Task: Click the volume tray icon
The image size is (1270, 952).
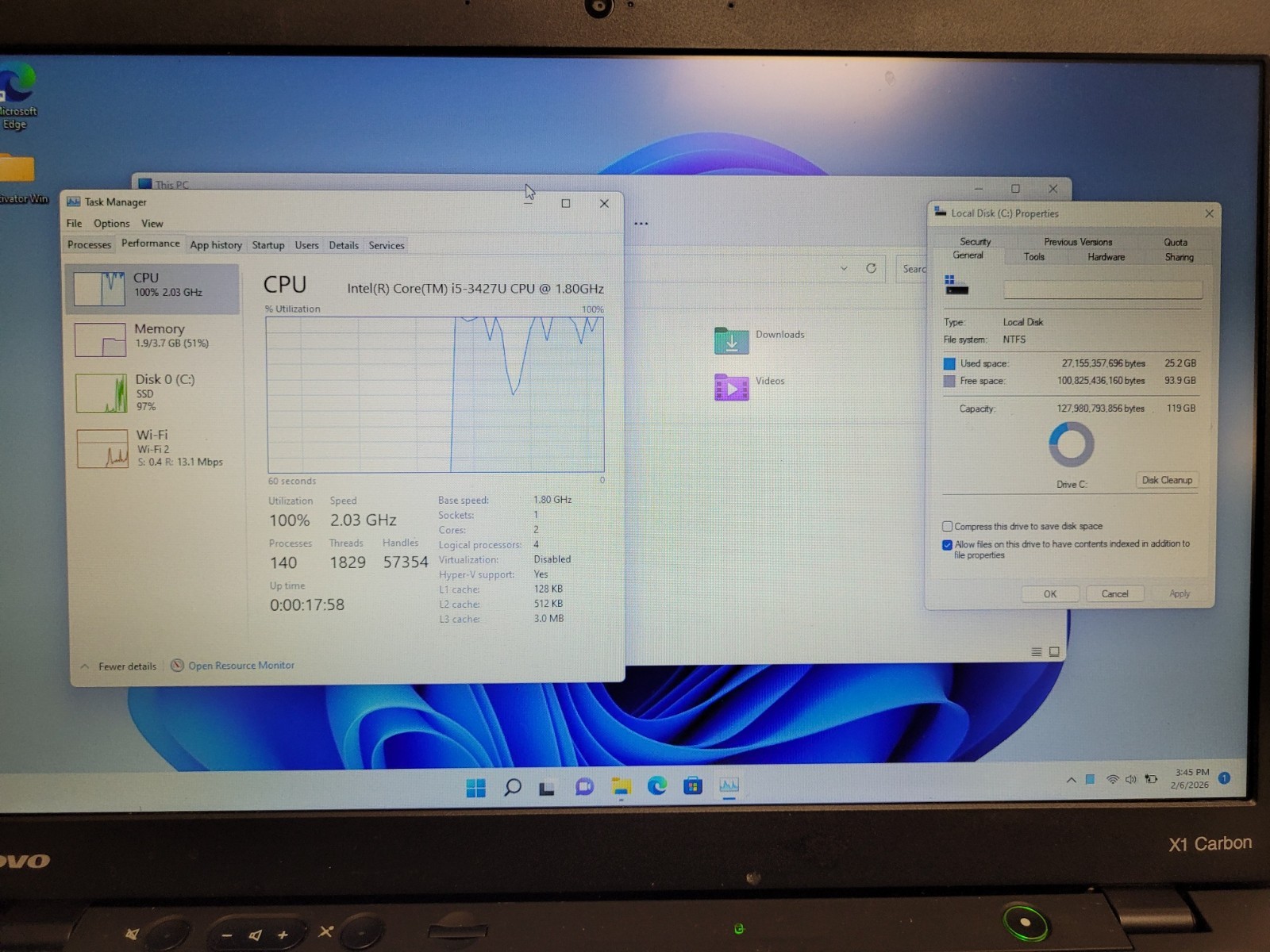Action: (1130, 780)
